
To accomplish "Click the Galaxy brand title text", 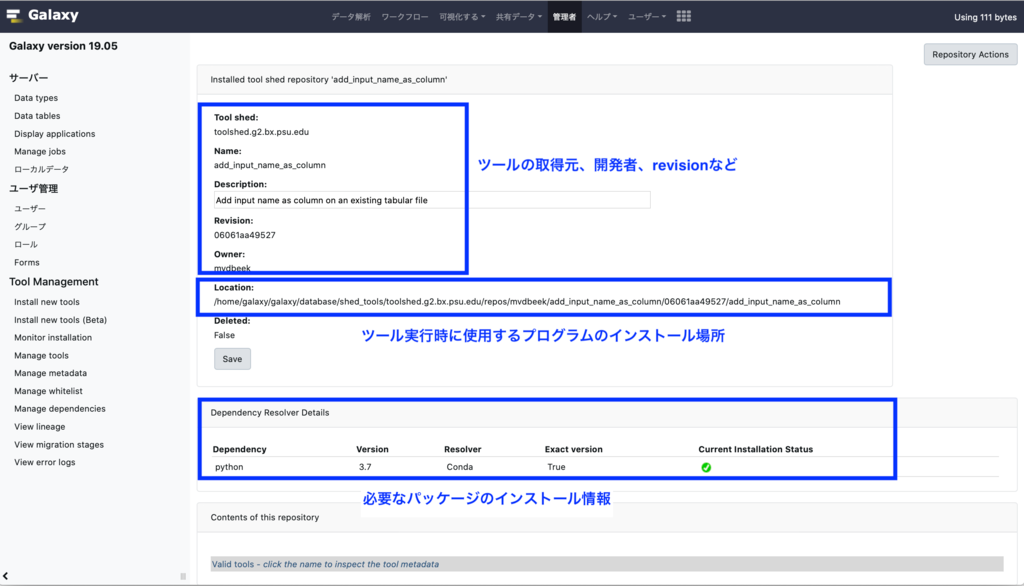I will coord(53,15).
